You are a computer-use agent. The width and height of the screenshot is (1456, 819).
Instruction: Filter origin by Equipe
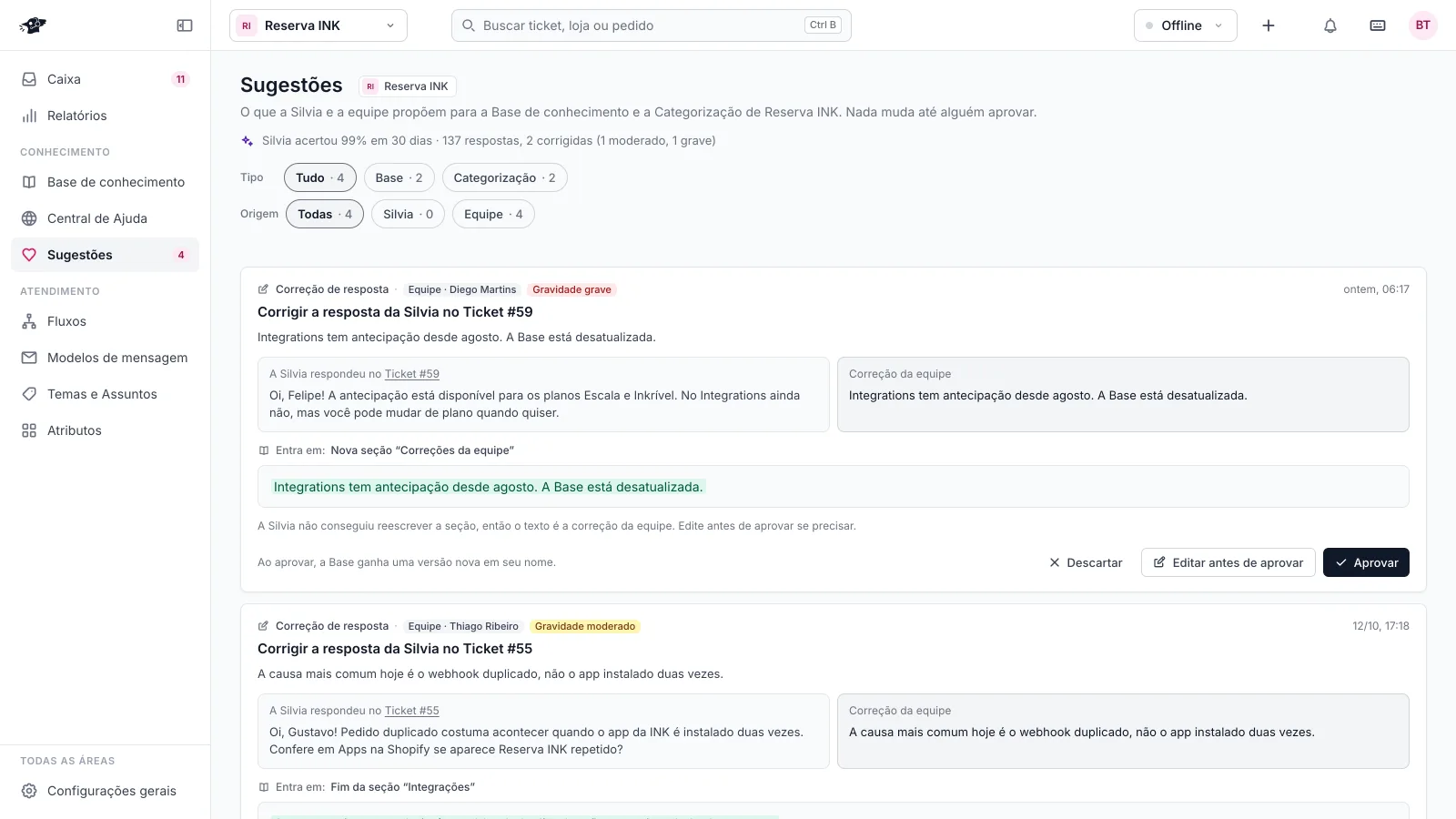(493, 214)
